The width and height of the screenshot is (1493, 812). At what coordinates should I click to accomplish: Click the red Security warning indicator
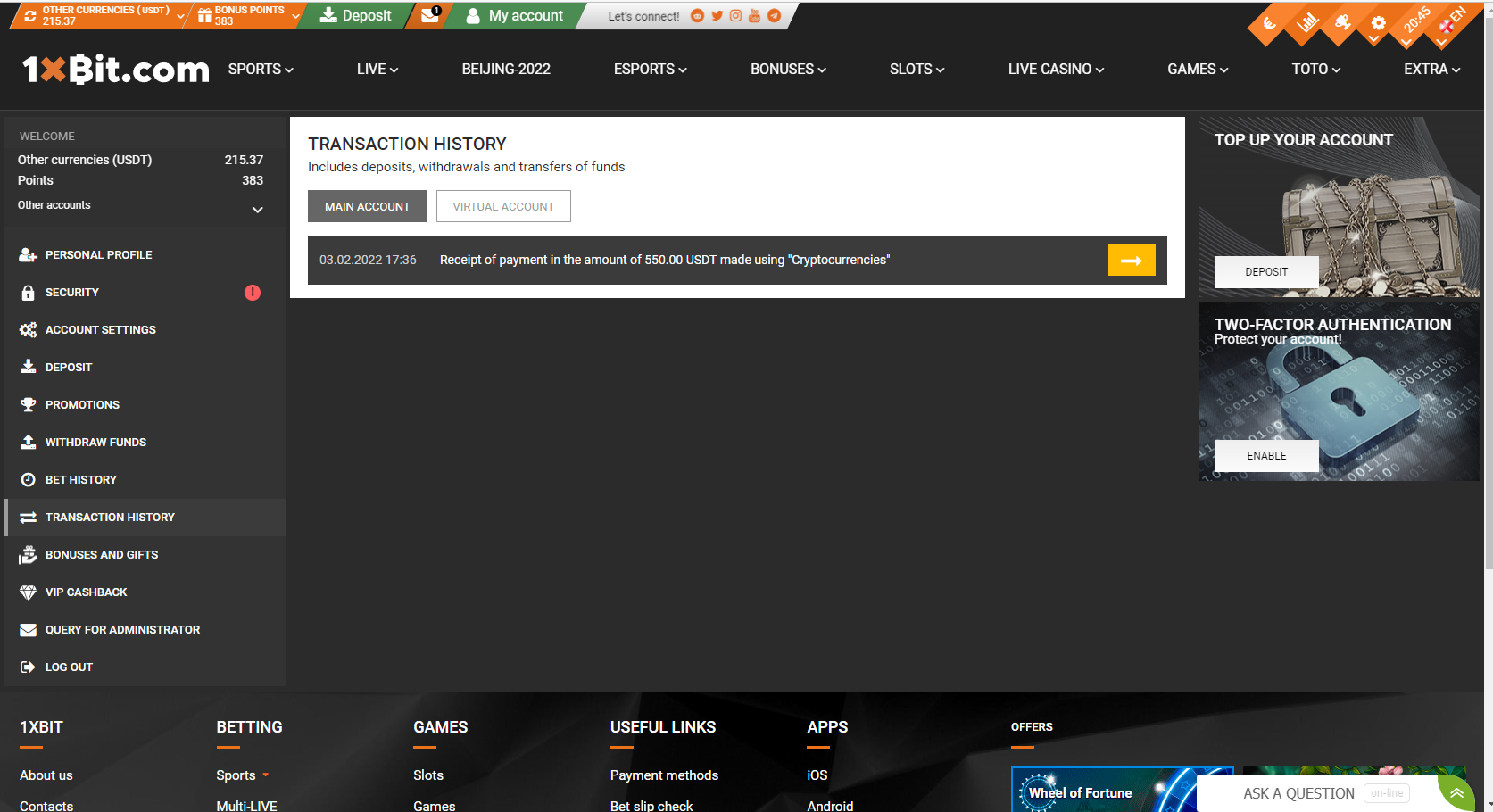coord(253,292)
